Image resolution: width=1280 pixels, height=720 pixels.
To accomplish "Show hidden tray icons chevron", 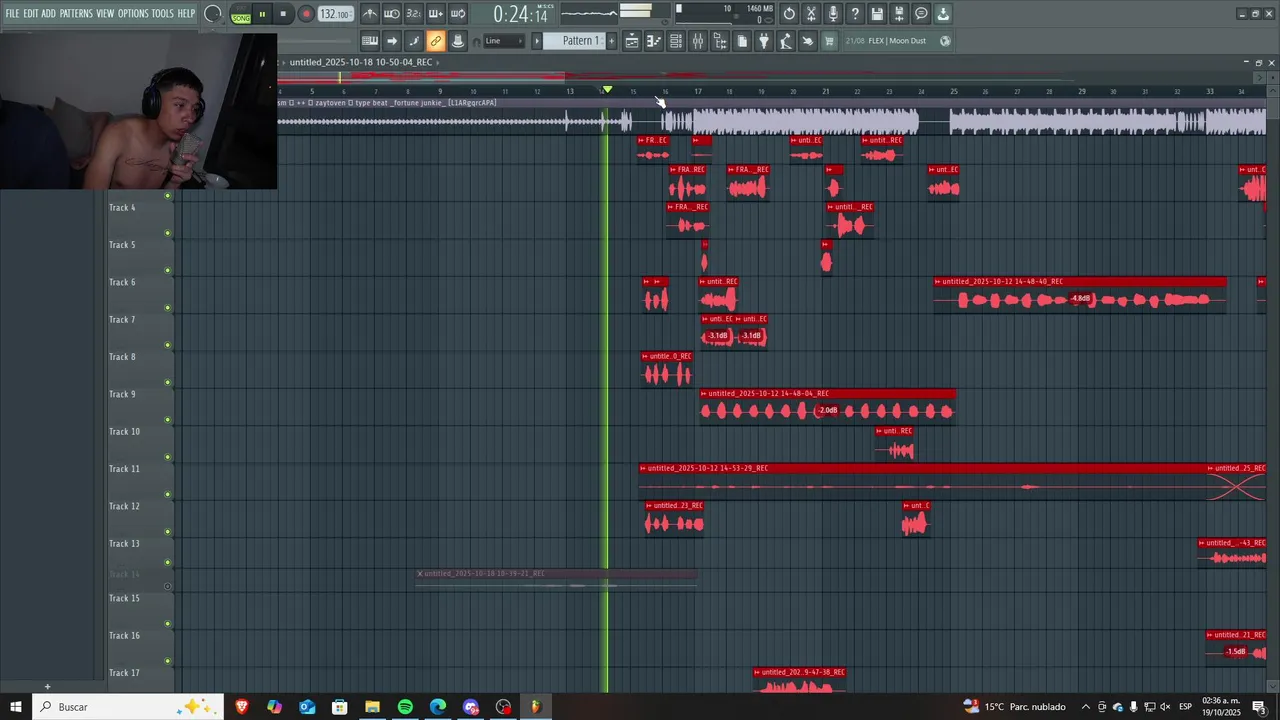I will (x=1086, y=707).
